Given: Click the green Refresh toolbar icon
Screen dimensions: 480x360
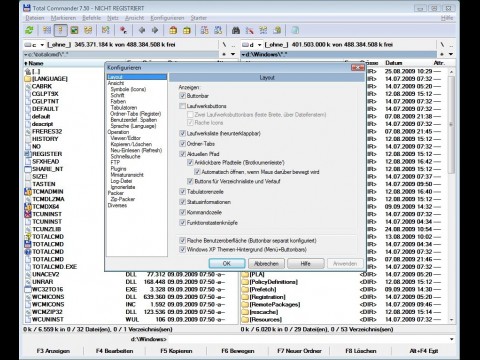Looking at the screenshot, I should (29, 30).
